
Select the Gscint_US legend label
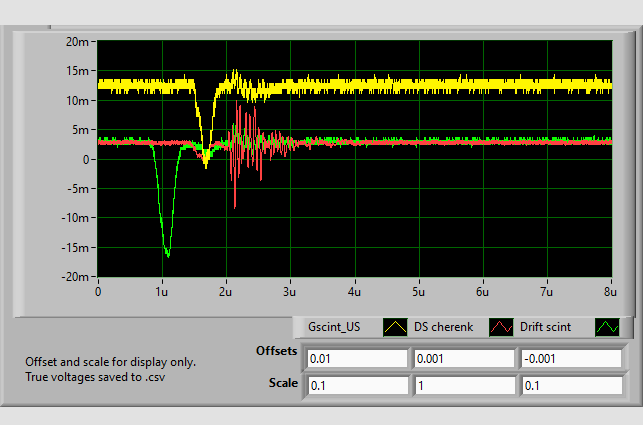click(334, 327)
